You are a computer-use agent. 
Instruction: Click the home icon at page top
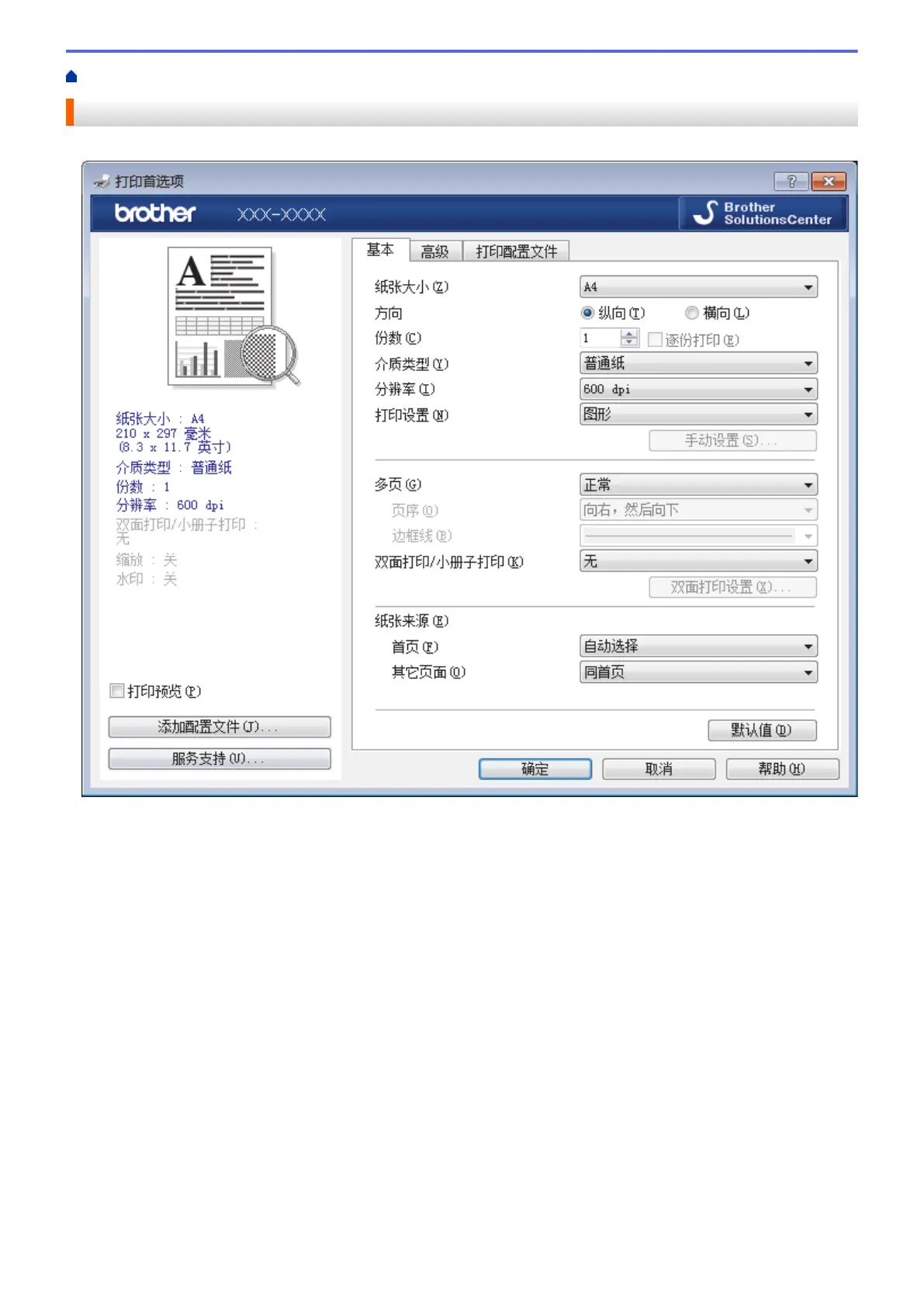coord(71,76)
